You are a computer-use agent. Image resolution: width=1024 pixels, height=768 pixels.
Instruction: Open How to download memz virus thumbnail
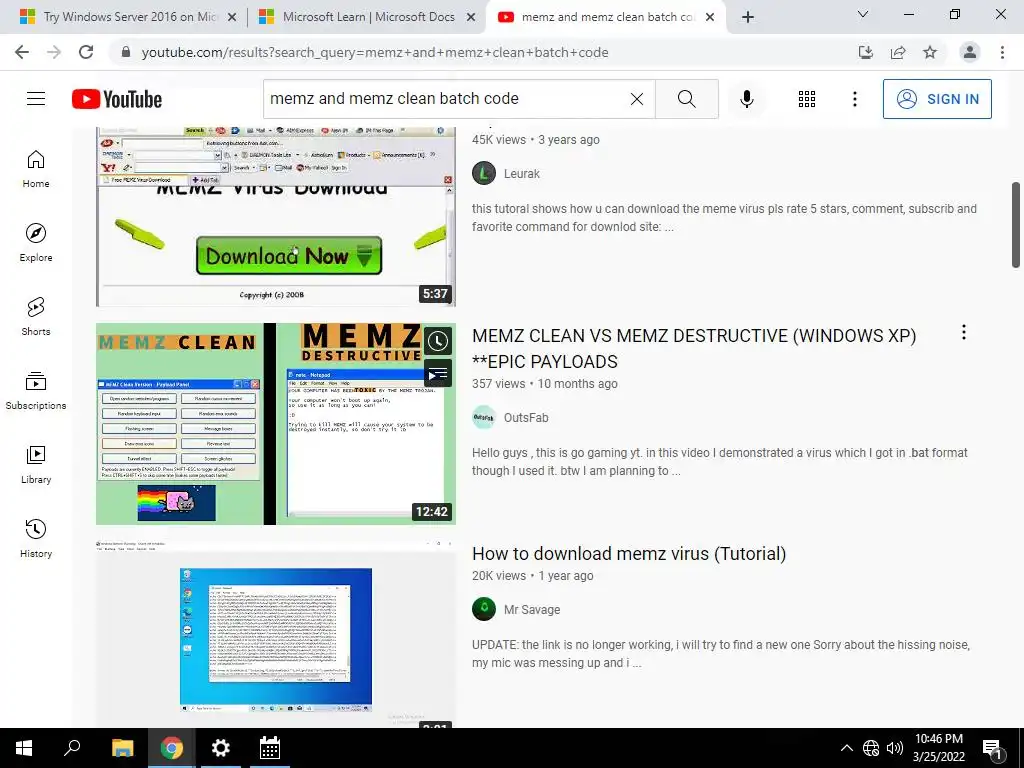[x=276, y=635]
